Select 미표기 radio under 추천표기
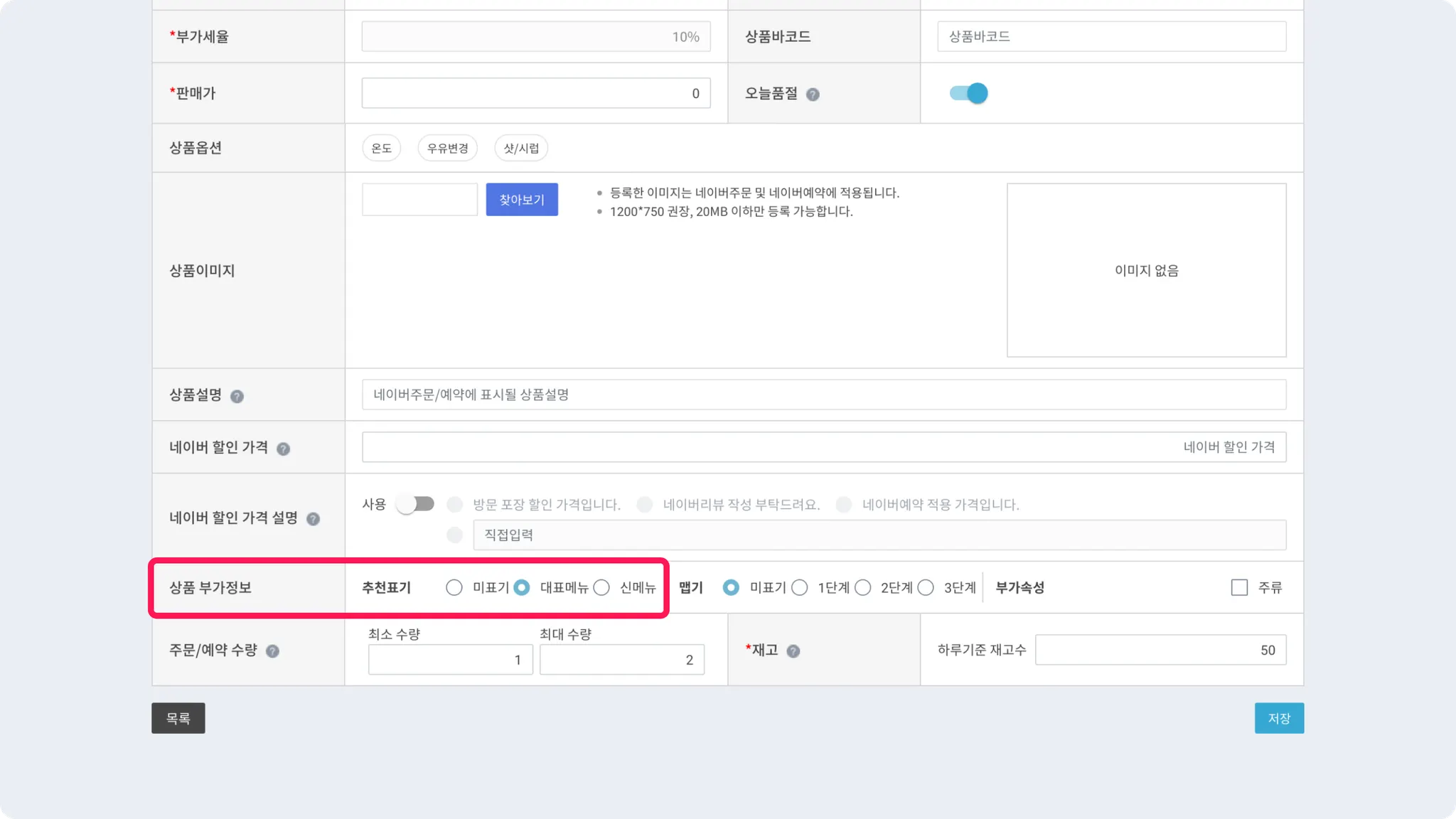 click(454, 587)
